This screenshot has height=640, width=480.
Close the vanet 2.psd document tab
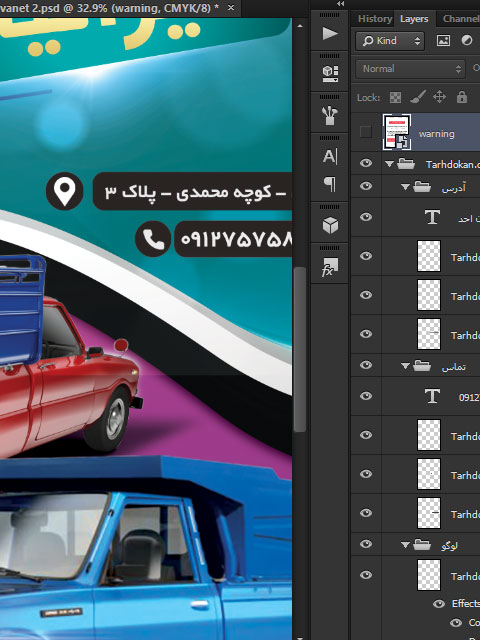click(x=231, y=7)
